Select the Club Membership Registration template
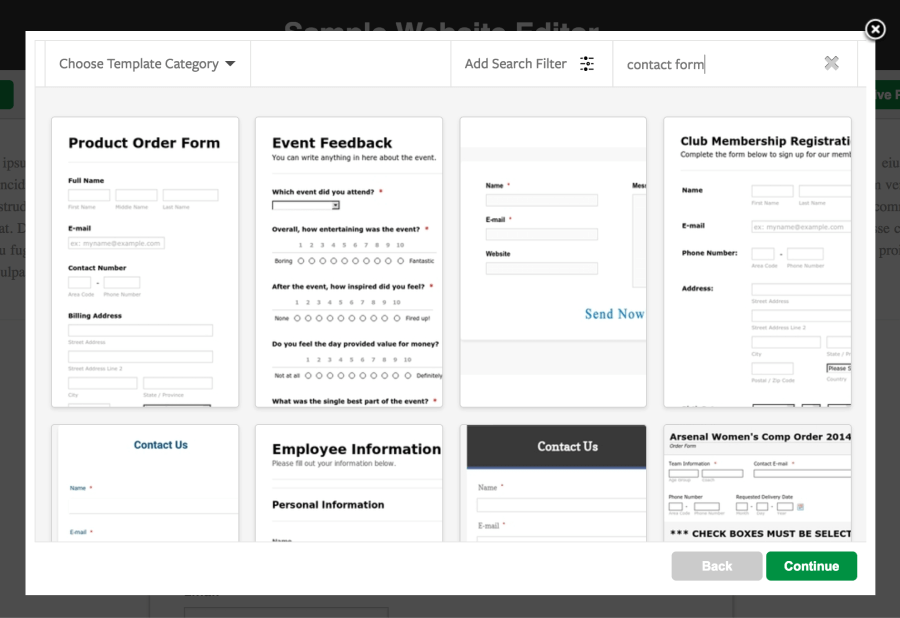This screenshot has width=900, height=618. pyautogui.click(x=758, y=262)
